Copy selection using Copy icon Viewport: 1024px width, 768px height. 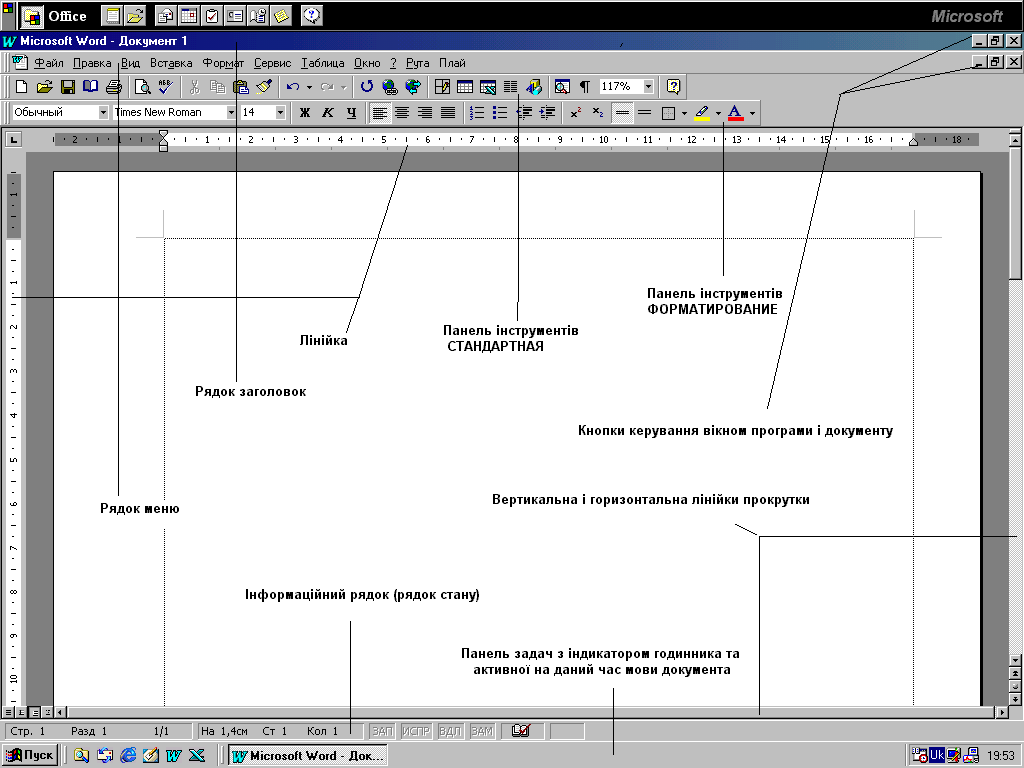[217, 86]
